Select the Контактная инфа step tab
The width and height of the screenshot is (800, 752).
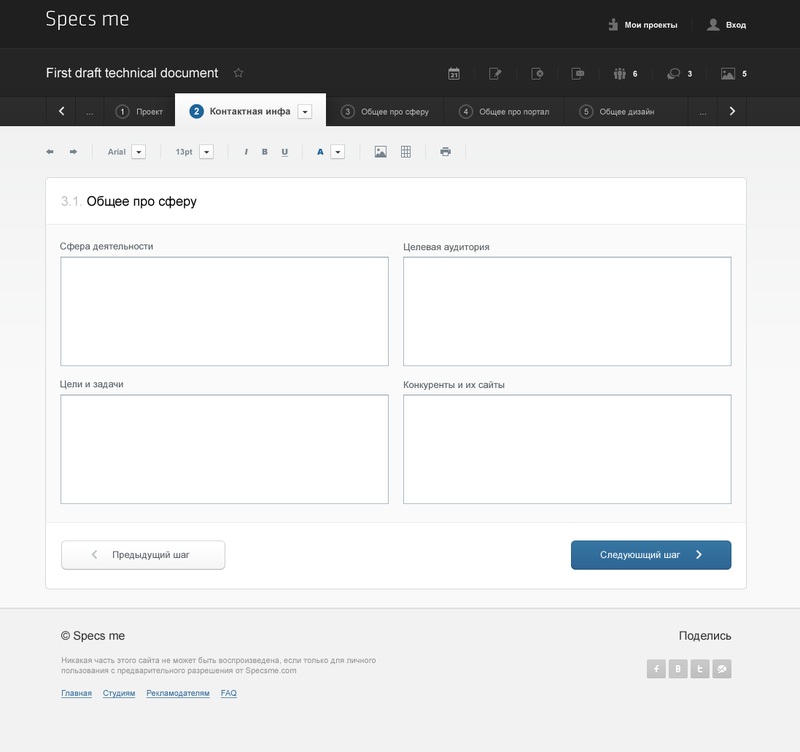tap(250, 111)
